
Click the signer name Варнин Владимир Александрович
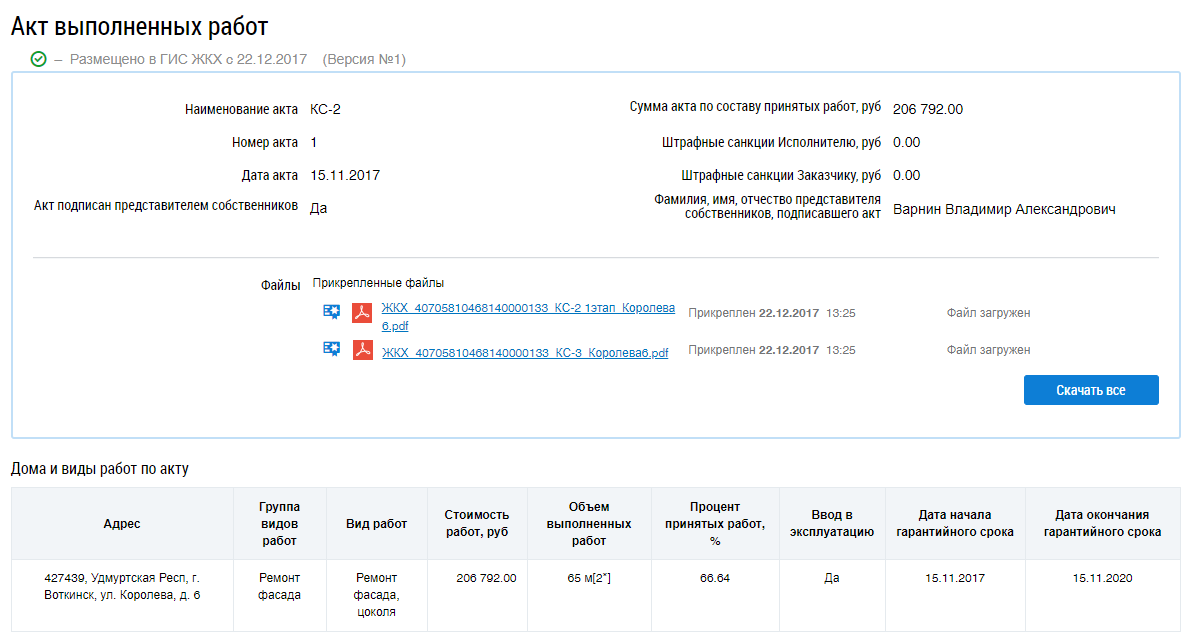pyautogui.click(x=1004, y=210)
